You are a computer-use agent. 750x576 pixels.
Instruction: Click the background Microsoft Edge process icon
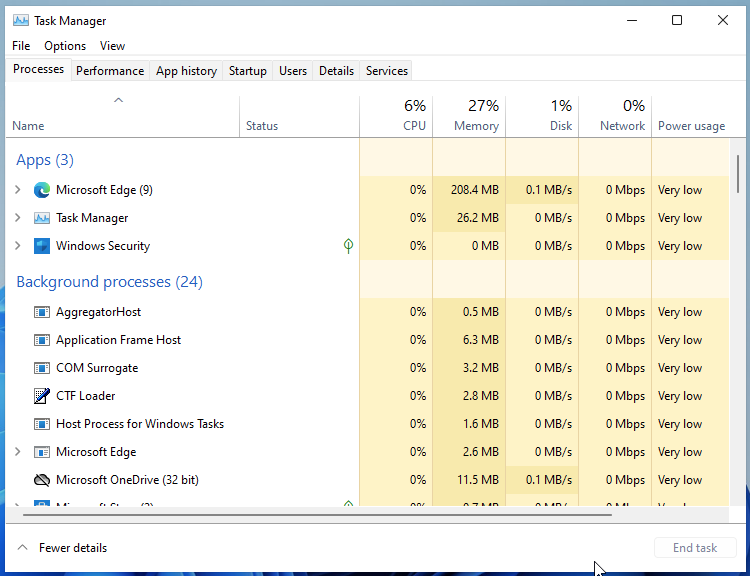(x=42, y=452)
